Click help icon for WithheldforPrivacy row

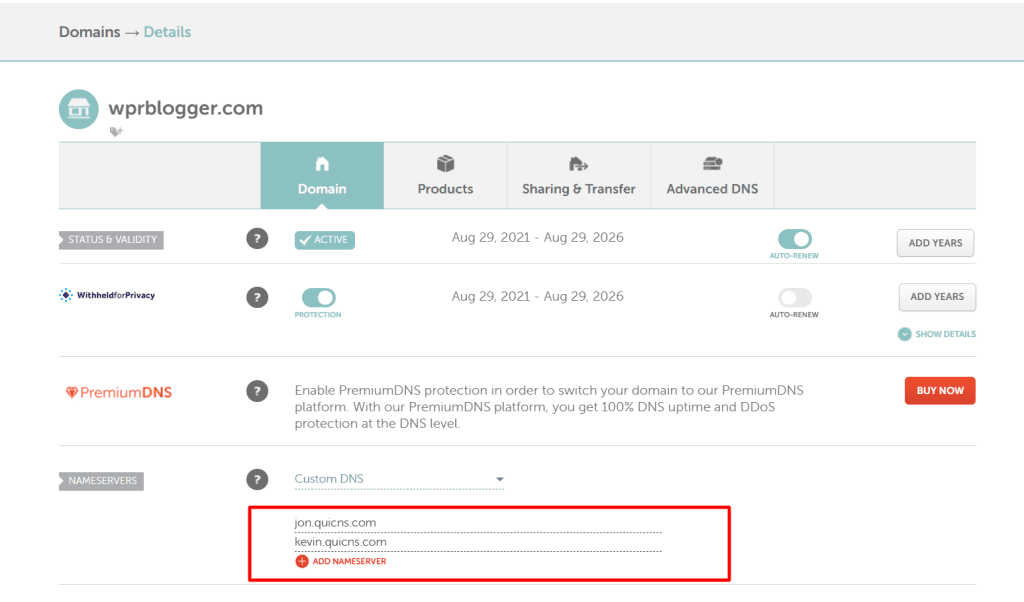[x=257, y=297]
